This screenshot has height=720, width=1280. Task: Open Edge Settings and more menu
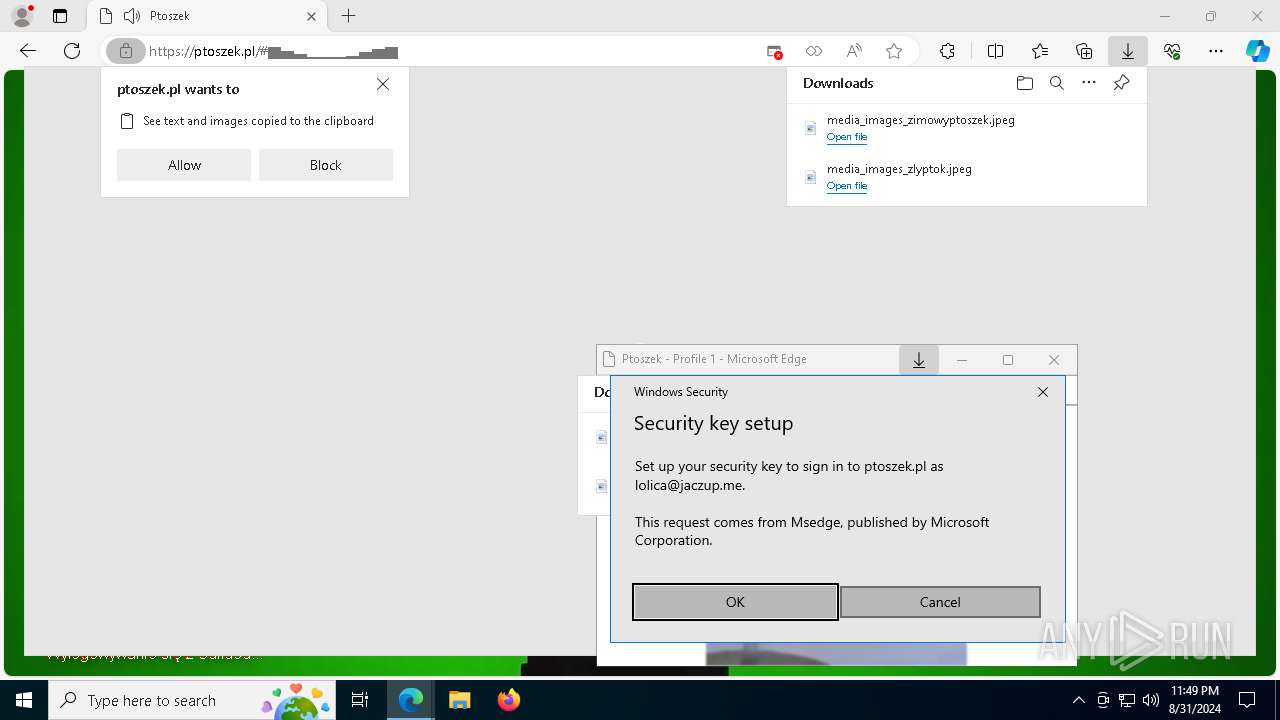click(x=1216, y=51)
